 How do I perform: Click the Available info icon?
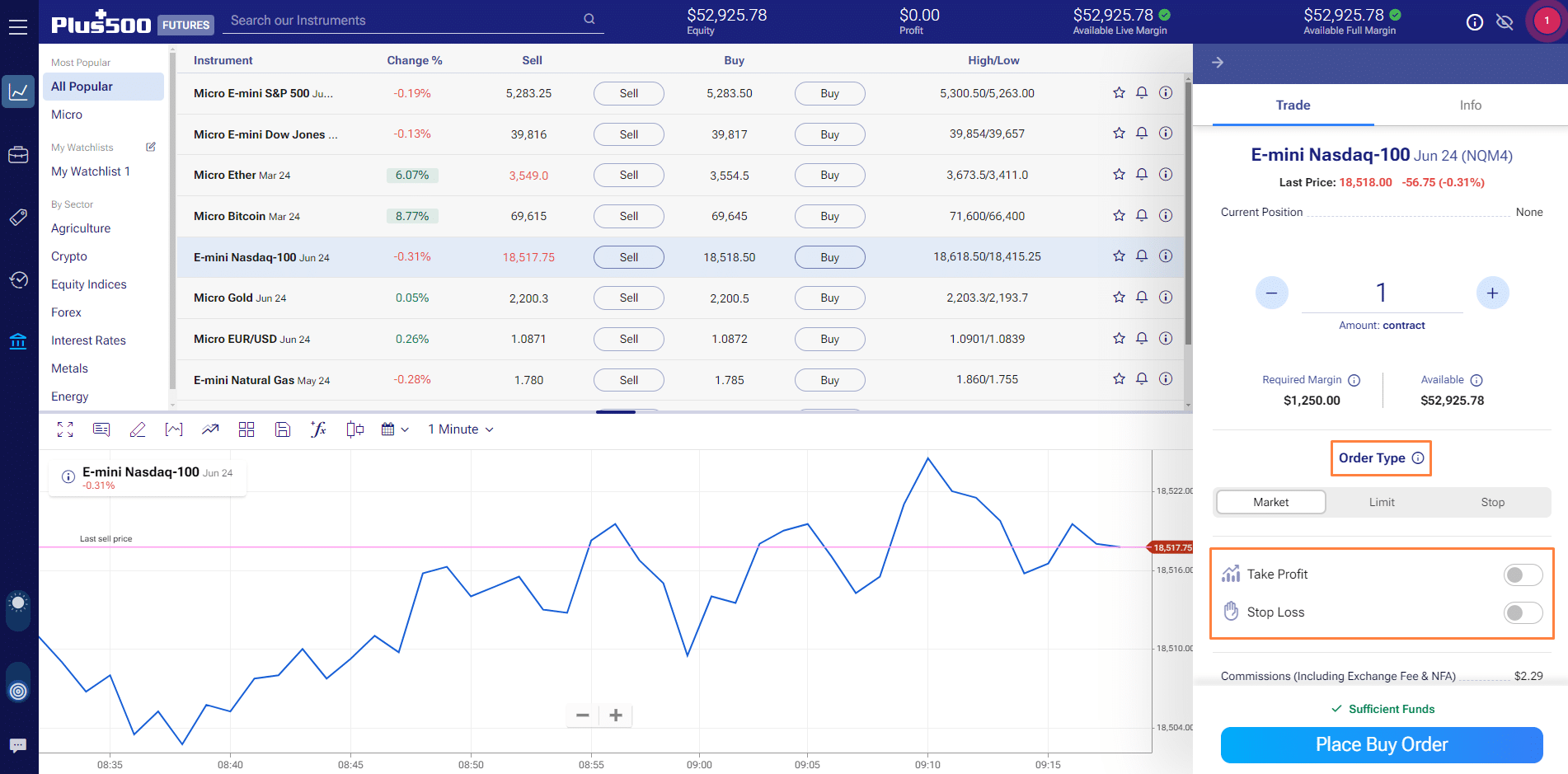coord(1476,380)
